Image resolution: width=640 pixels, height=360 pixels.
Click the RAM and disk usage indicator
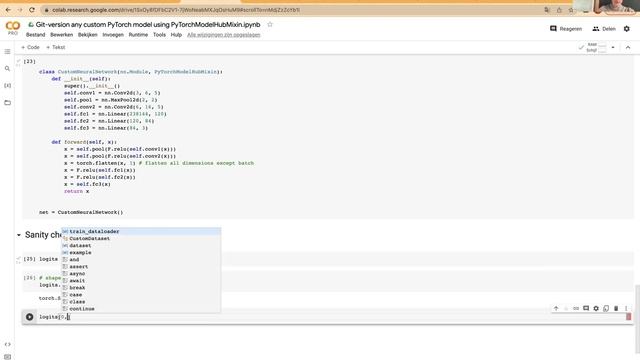point(592,47)
